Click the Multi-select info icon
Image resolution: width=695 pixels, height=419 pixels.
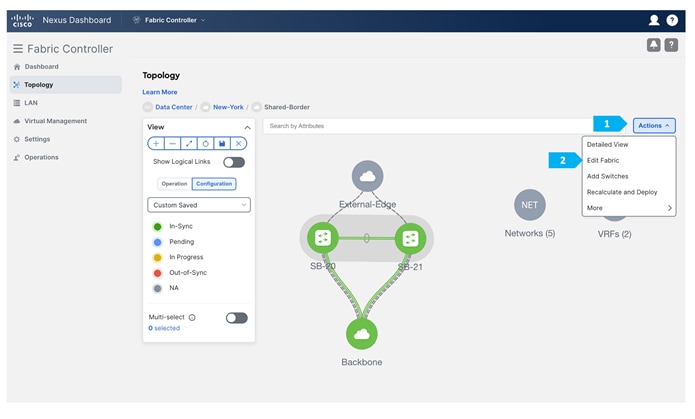[x=192, y=317]
